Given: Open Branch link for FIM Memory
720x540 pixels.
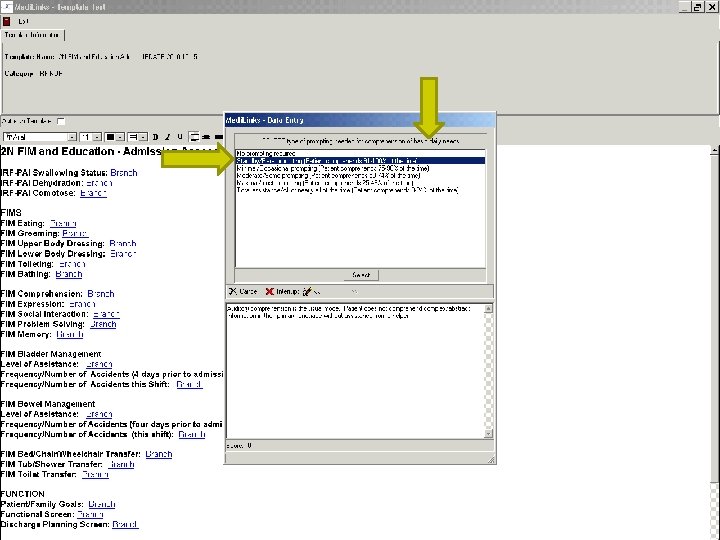Looking at the screenshot, I should (70, 334).
